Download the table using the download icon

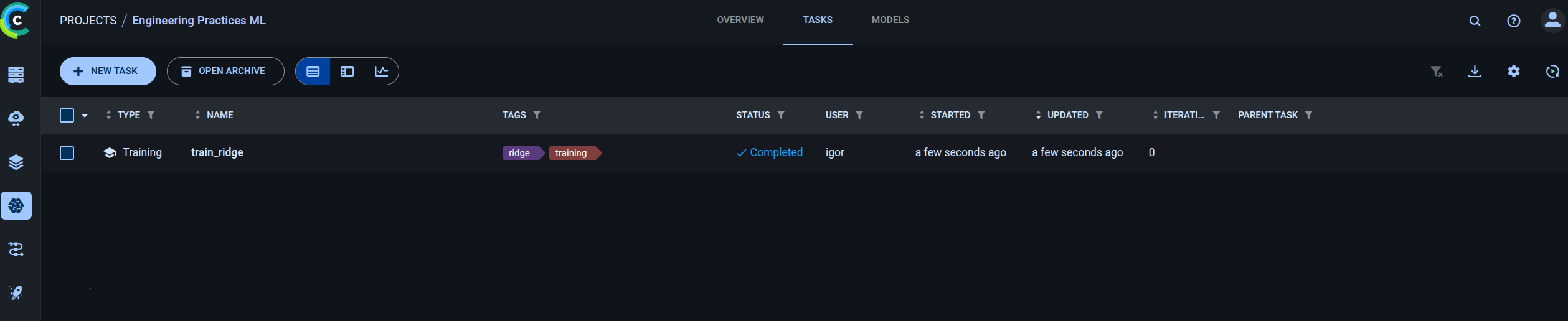coord(1475,72)
